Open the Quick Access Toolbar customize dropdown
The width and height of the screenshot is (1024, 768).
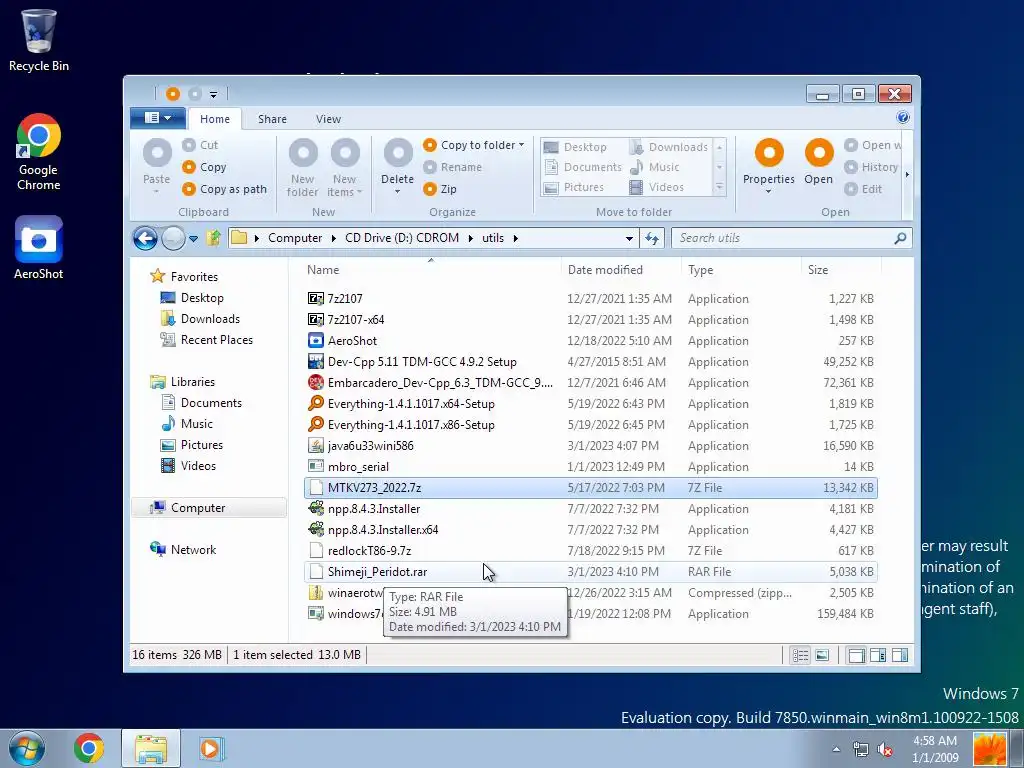(x=214, y=95)
